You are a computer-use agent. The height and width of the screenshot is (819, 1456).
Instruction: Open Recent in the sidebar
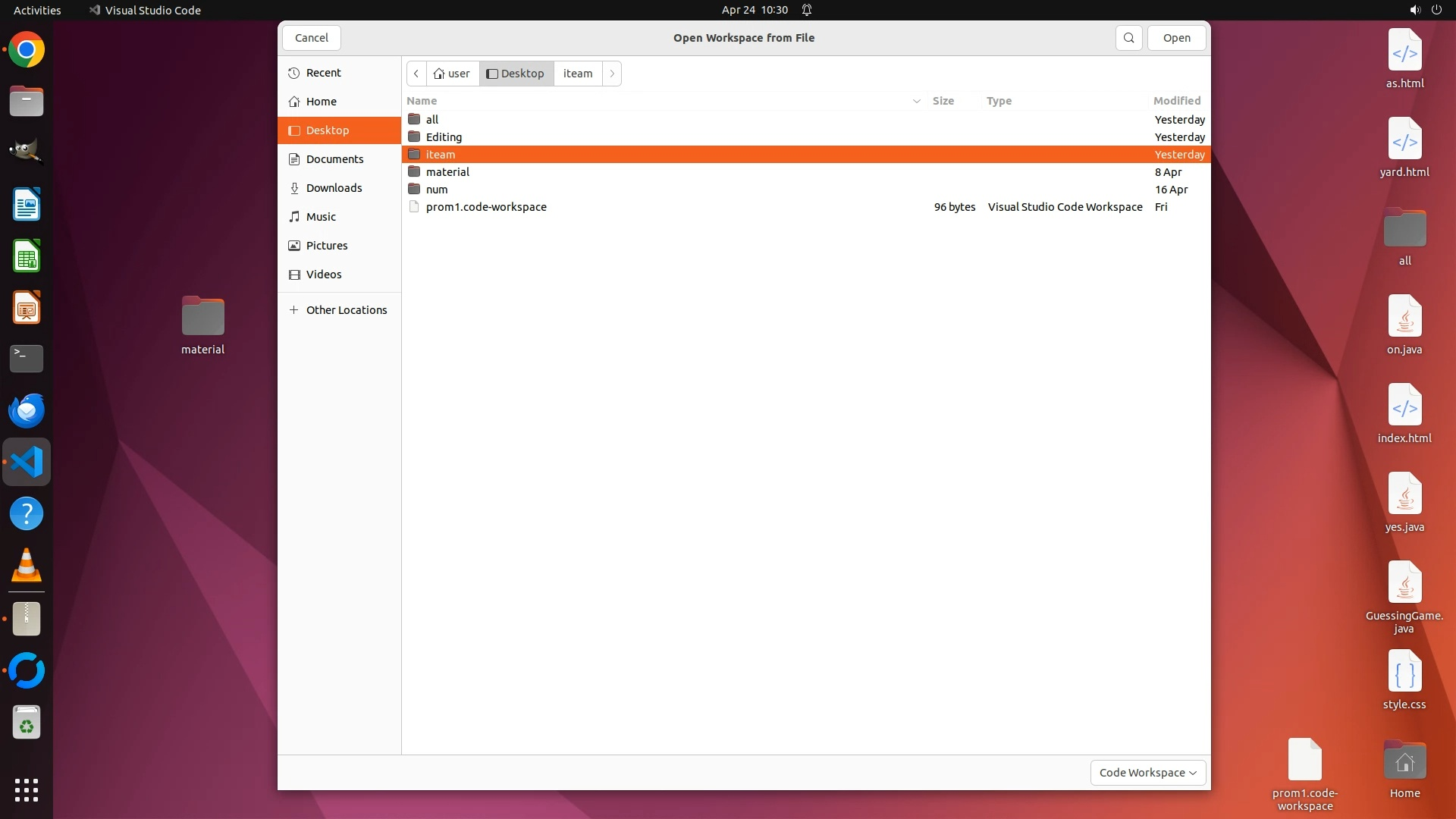[323, 73]
